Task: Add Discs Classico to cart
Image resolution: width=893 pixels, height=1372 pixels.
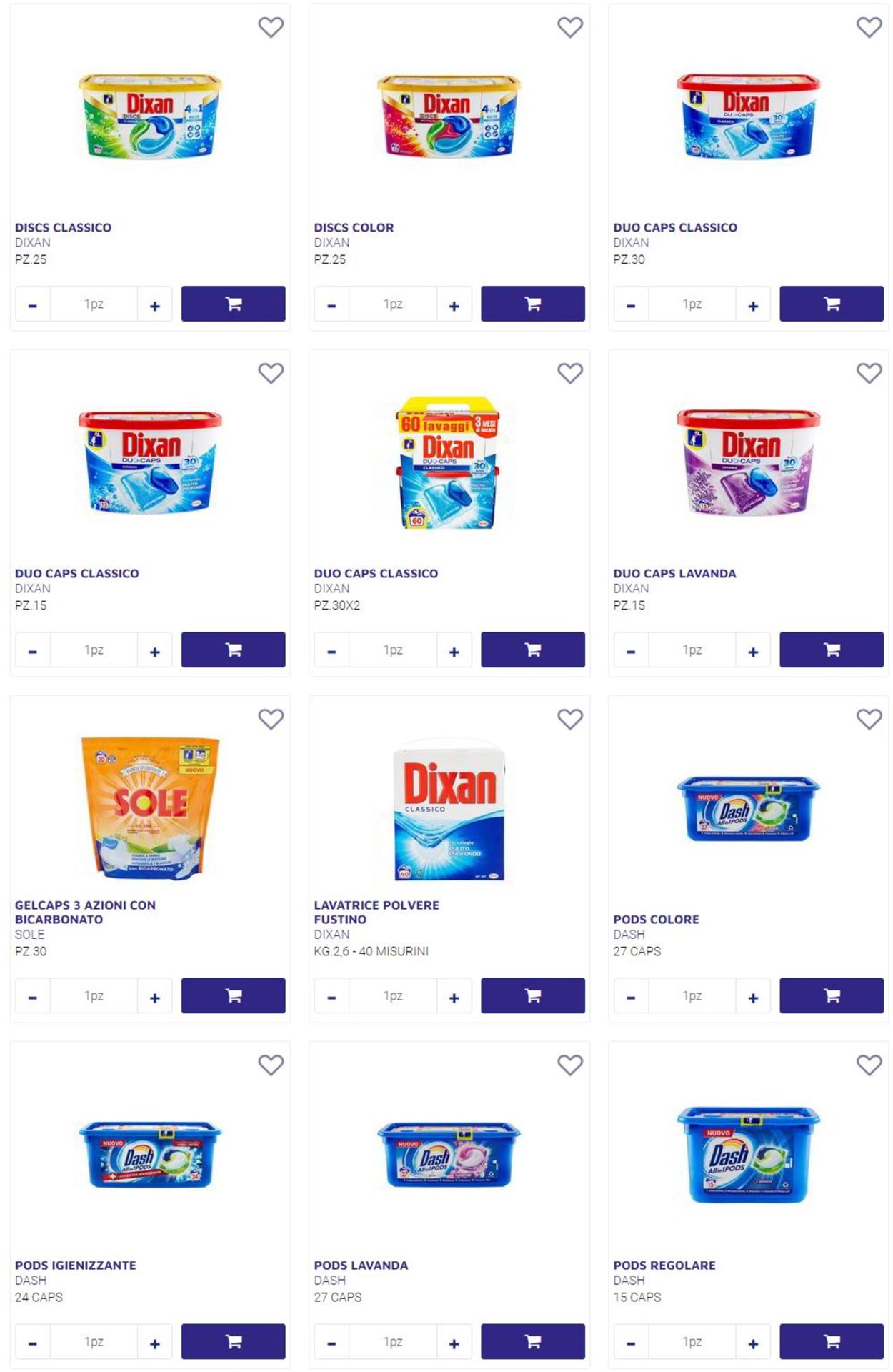Action: pyautogui.click(x=234, y=304)
